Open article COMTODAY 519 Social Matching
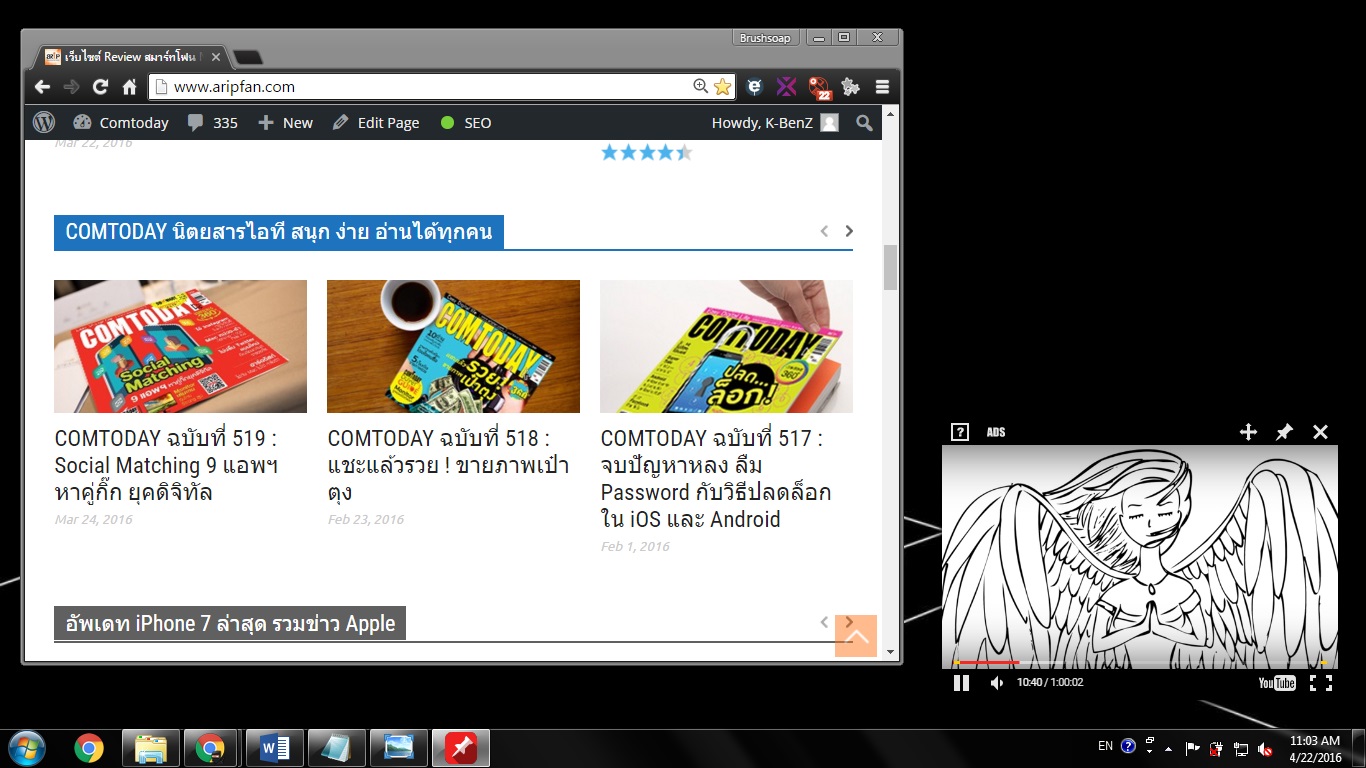This screenshot has height=768, width=1366. (x=167, y=465)
